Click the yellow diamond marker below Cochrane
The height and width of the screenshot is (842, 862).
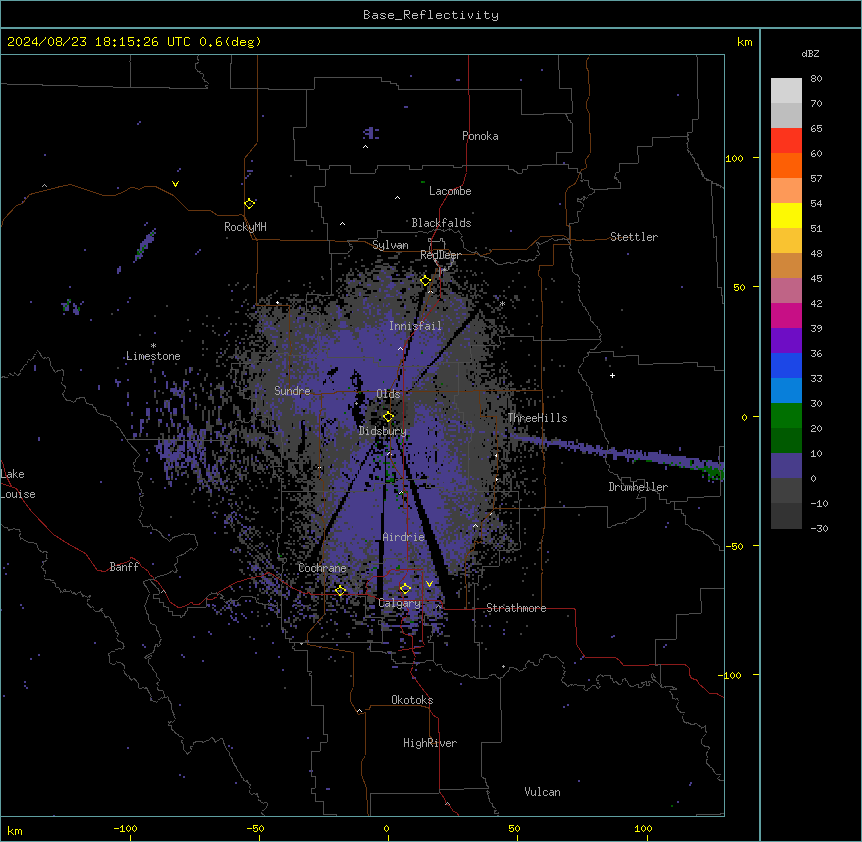tap(340, 590)
